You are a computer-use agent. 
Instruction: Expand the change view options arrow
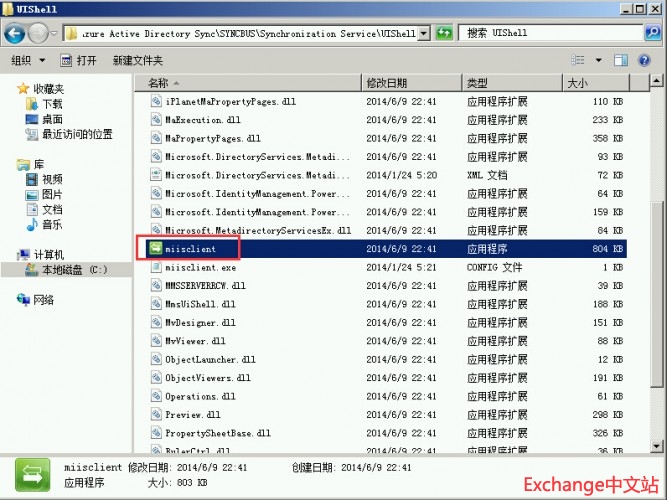599,61
